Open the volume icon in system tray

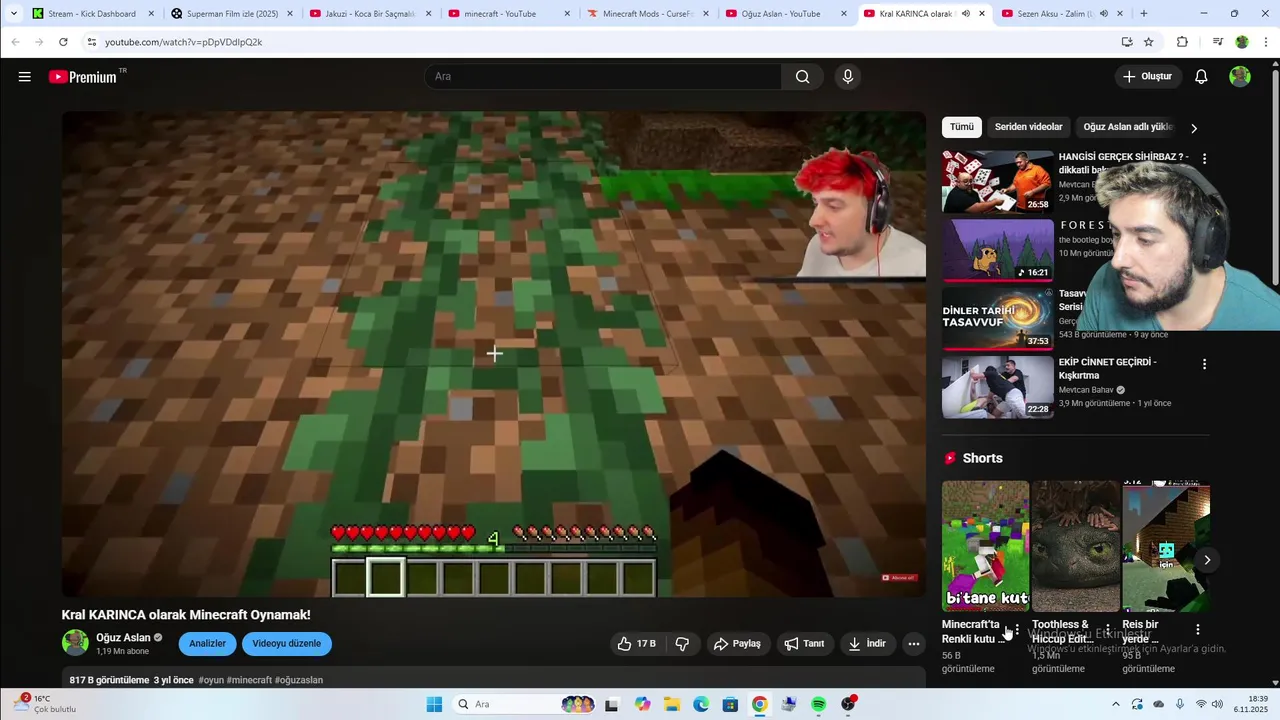(x=1217, y=704)
